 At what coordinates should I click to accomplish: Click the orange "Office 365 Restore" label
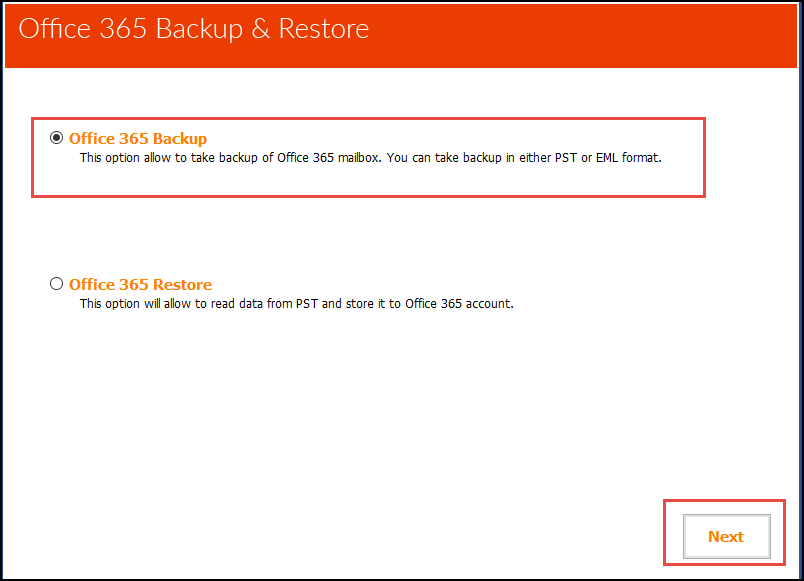(140, 285)
